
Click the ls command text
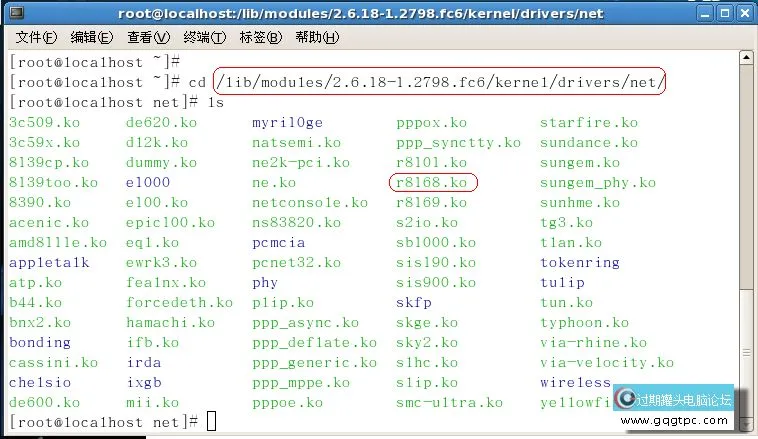tap(216, 102)
